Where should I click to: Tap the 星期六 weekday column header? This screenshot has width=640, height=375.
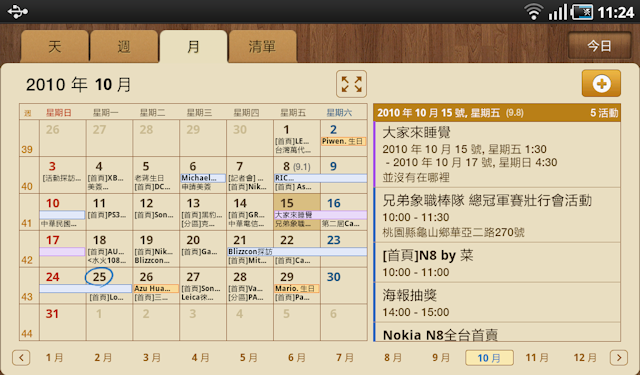[339, 113]
